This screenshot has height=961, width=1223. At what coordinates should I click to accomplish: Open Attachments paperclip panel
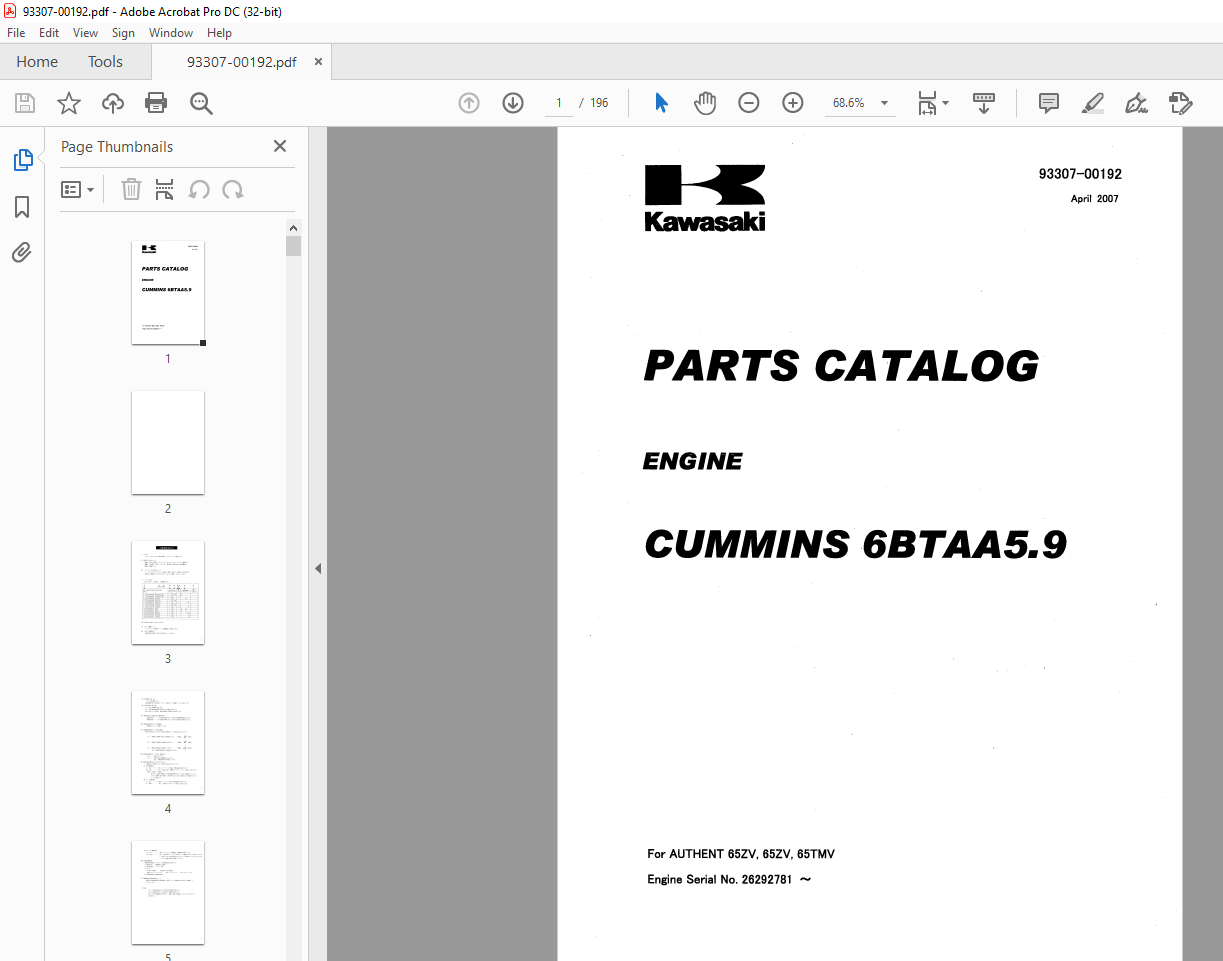pos(22,252)
